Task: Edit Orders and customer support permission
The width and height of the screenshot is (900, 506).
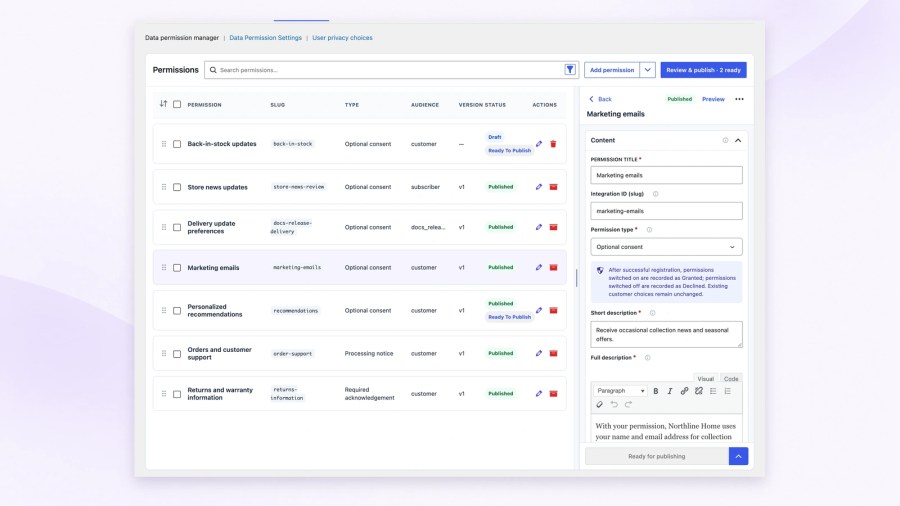Action: [539, 353]
